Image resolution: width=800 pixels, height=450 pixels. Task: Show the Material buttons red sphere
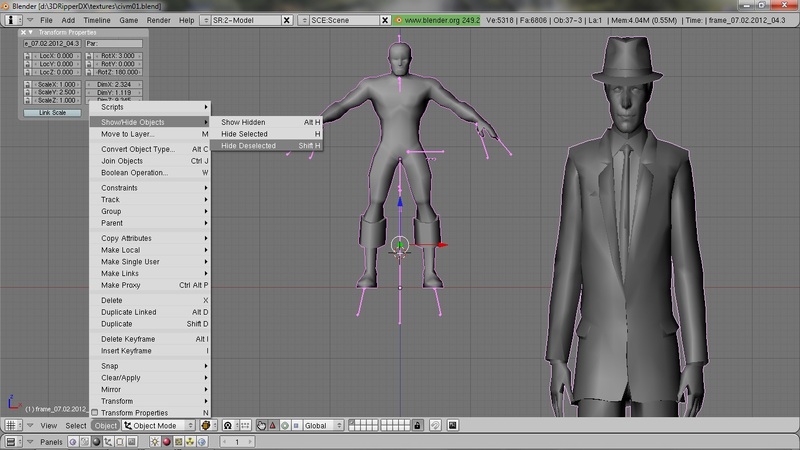tap(166, 442)
